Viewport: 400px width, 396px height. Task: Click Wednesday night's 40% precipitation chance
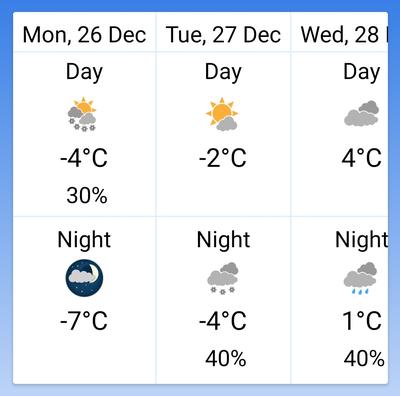coord(364,359)
